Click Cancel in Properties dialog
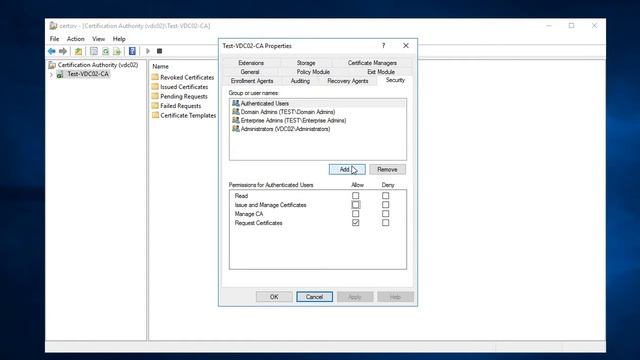This screenshot has width=640, height=360. pos(314,297)
